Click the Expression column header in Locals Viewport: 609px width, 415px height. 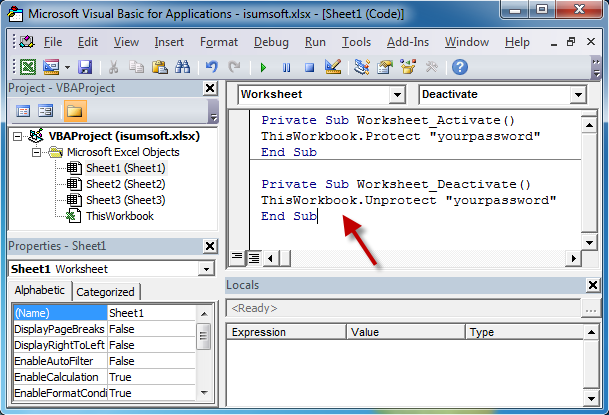click(286, 332)
